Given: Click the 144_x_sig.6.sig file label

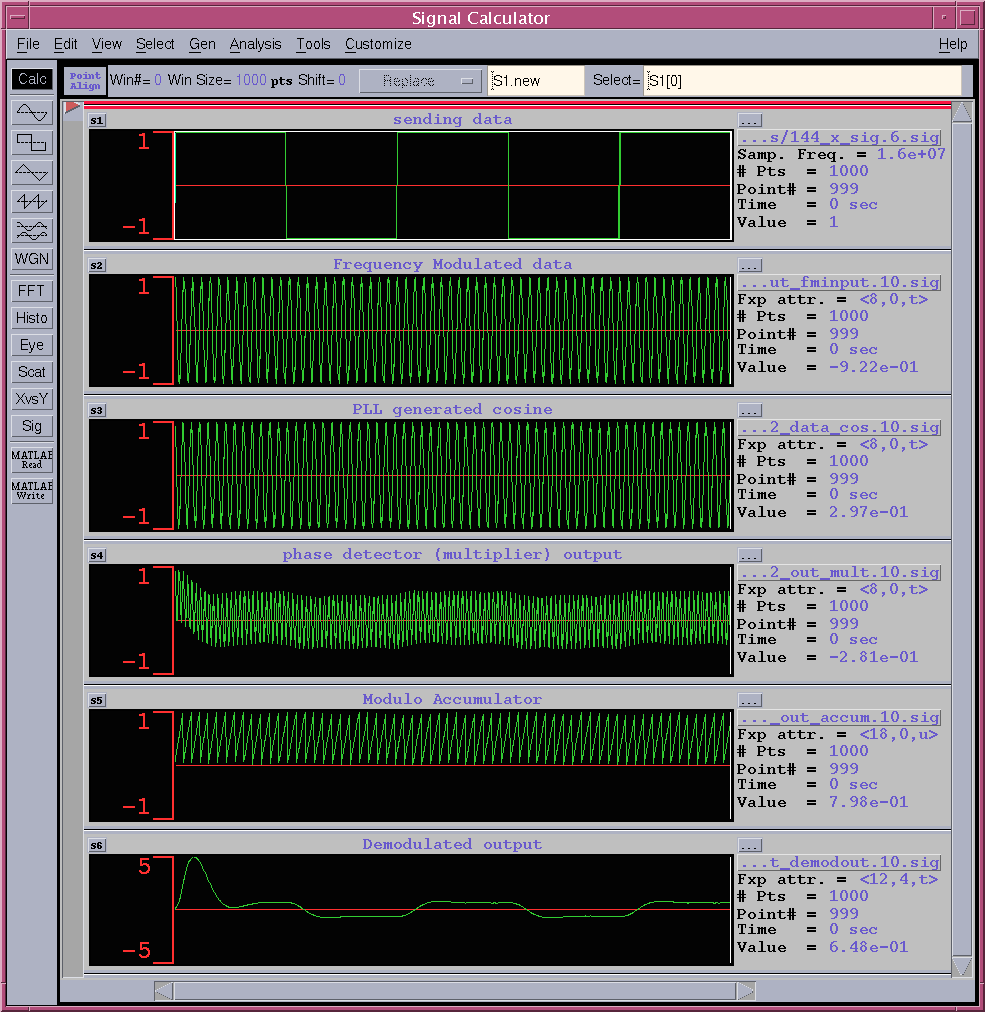Looking at the screenshot, I should (839, 138).
